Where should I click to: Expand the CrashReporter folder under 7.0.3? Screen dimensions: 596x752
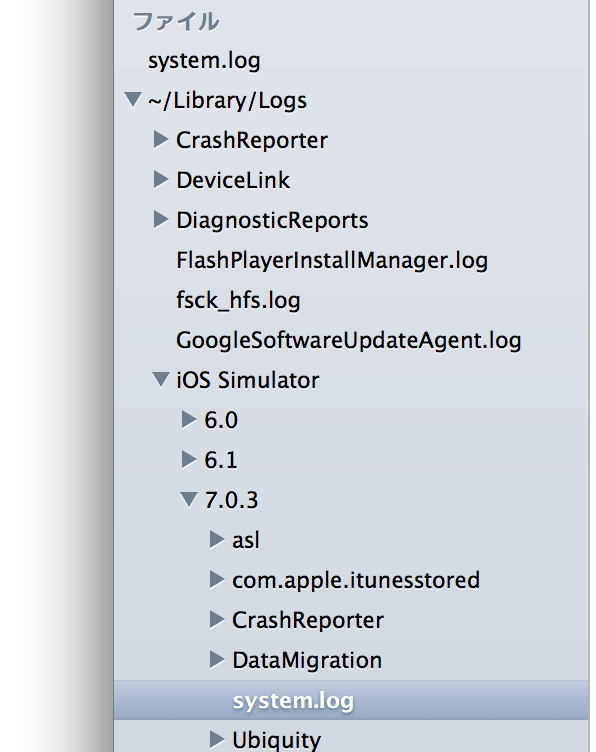[x=217, y=620]
